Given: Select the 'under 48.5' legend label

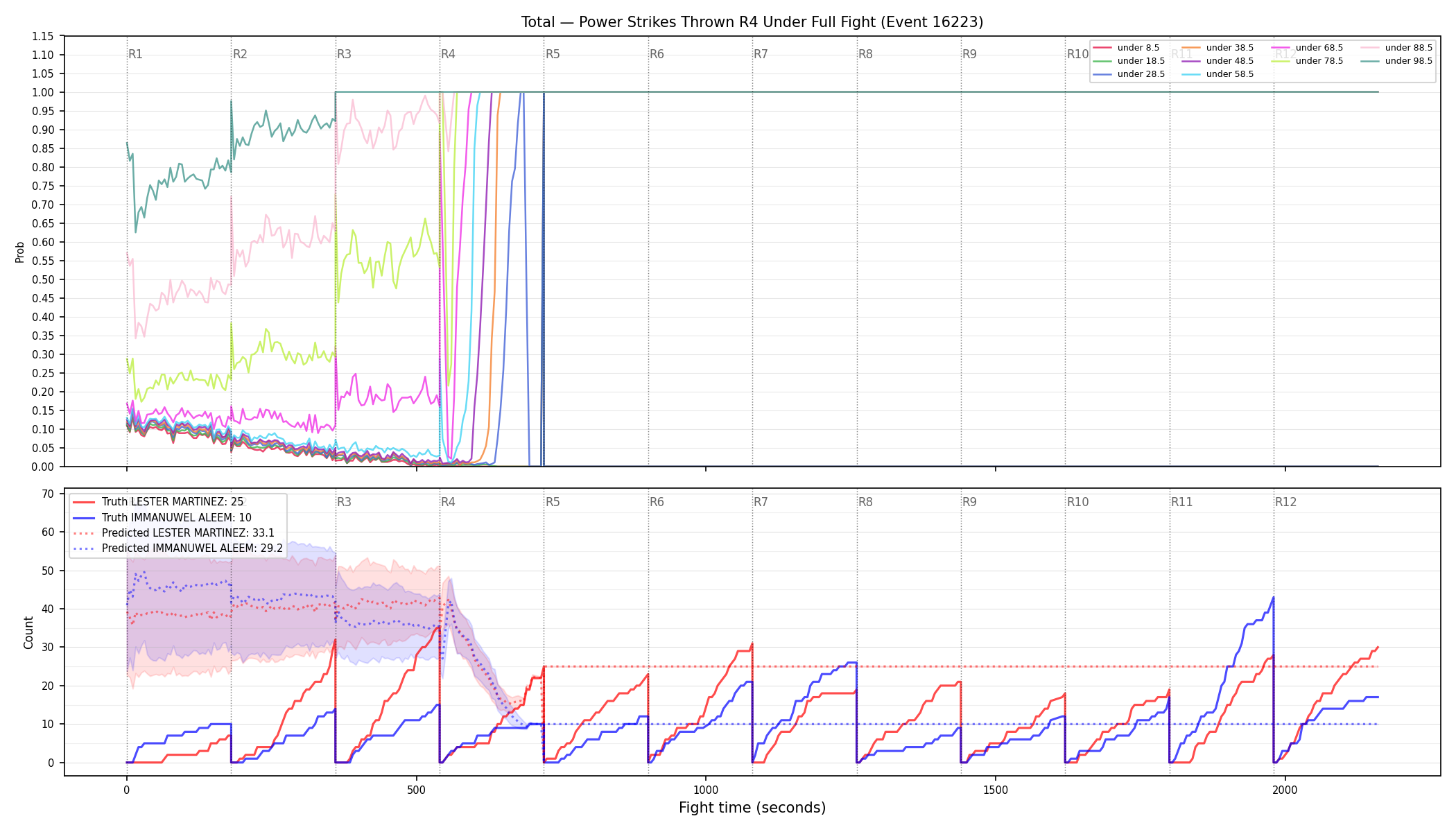Looking at the screenshot, I should coord(1230,61).
